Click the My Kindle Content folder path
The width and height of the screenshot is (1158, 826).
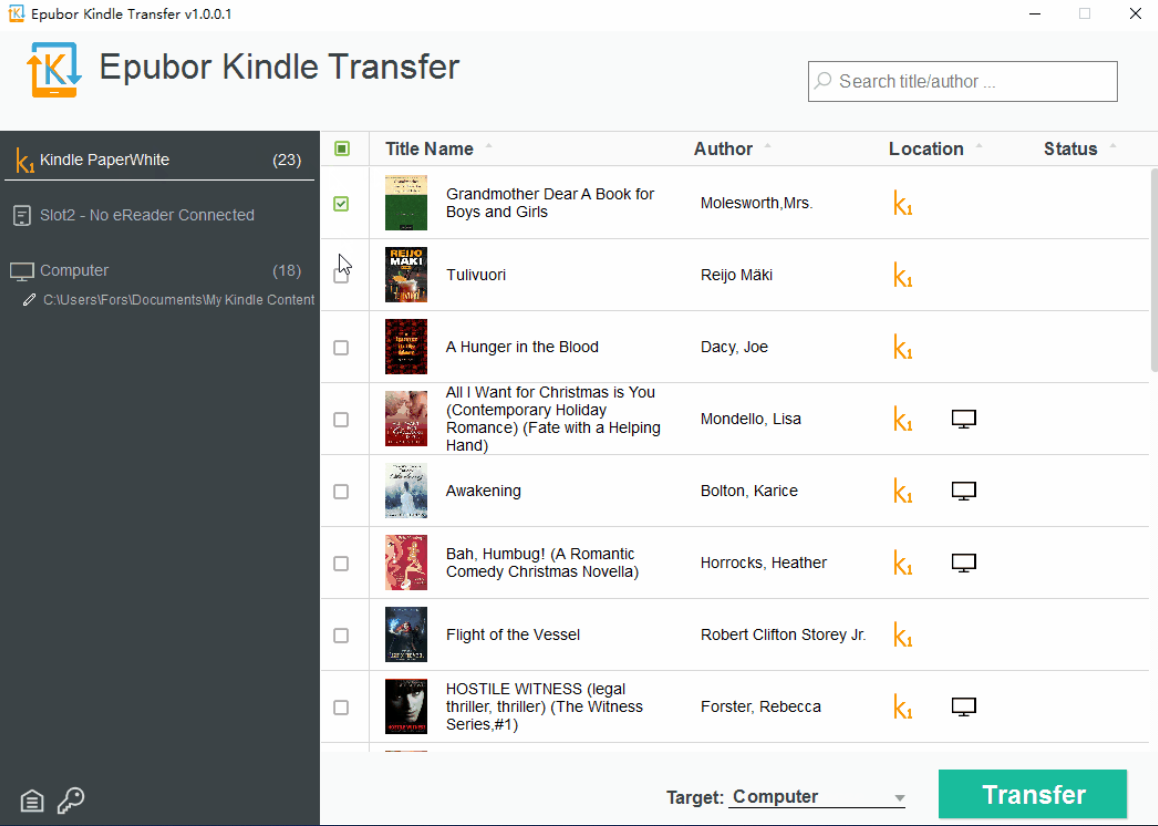pyautogui.click(x=179, y=300)
